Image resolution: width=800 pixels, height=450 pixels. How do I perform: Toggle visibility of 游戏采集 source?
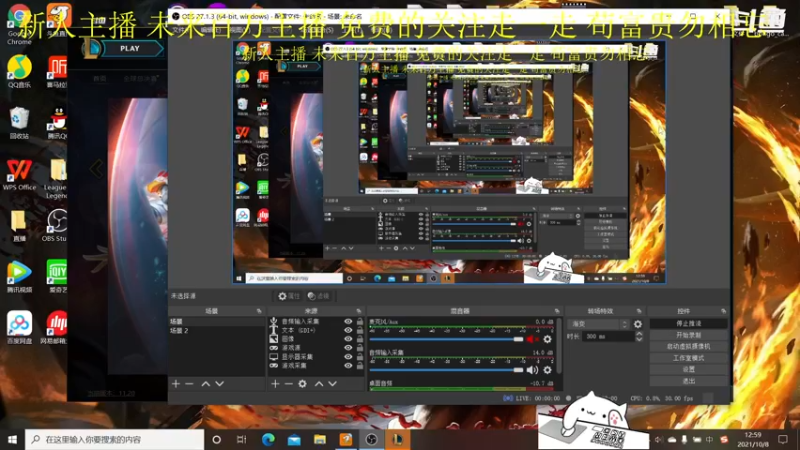click(348, 365)
